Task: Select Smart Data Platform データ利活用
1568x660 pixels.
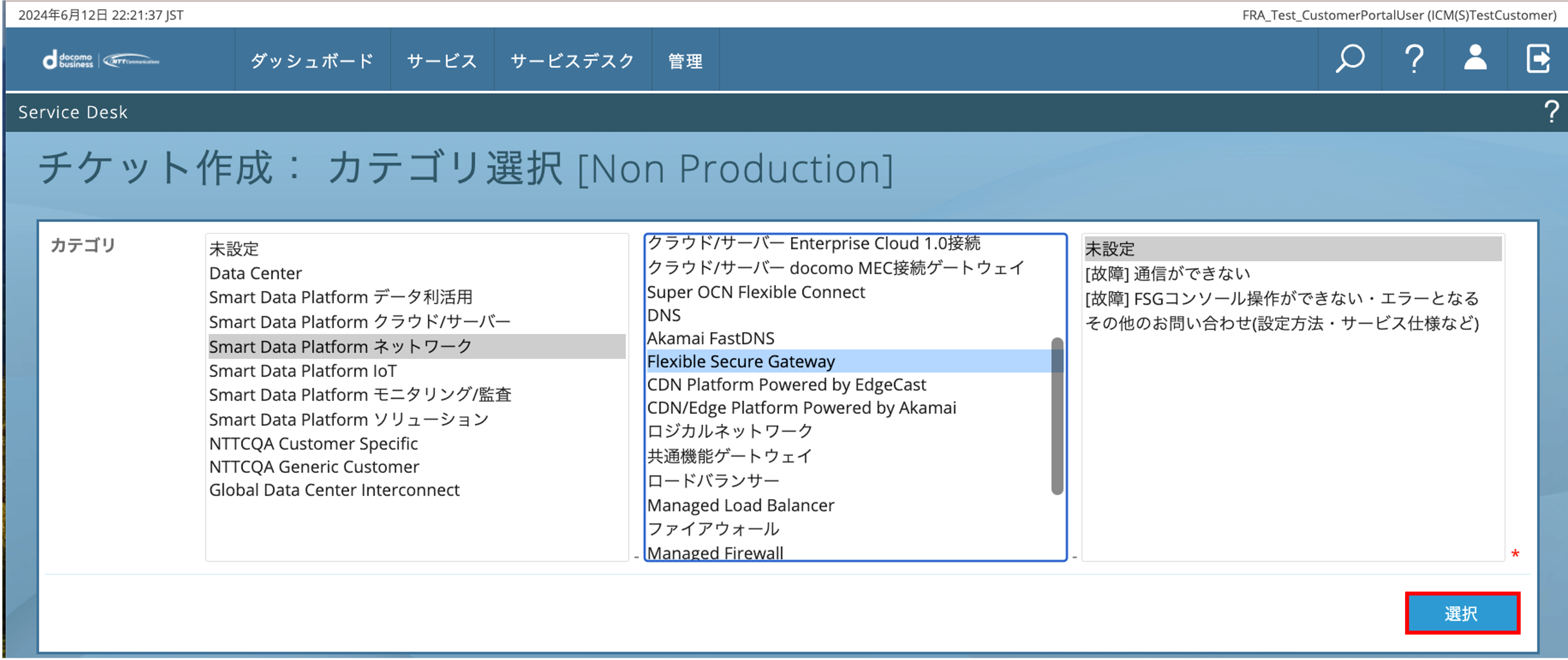Action: (417, 297)
